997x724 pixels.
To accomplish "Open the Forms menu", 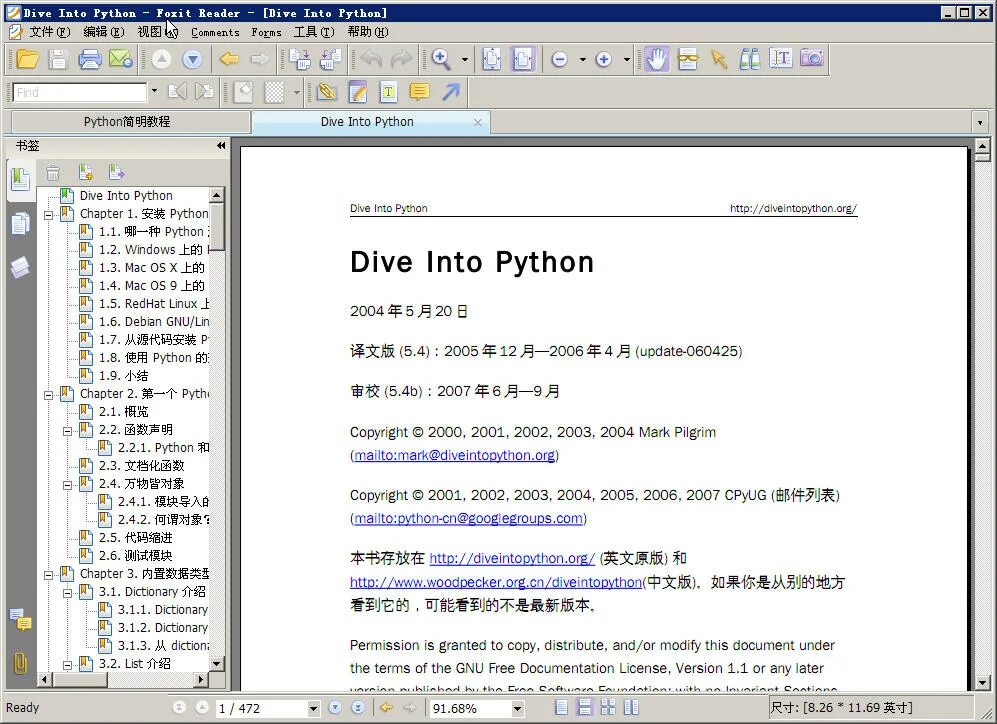I will coord(266,32).
